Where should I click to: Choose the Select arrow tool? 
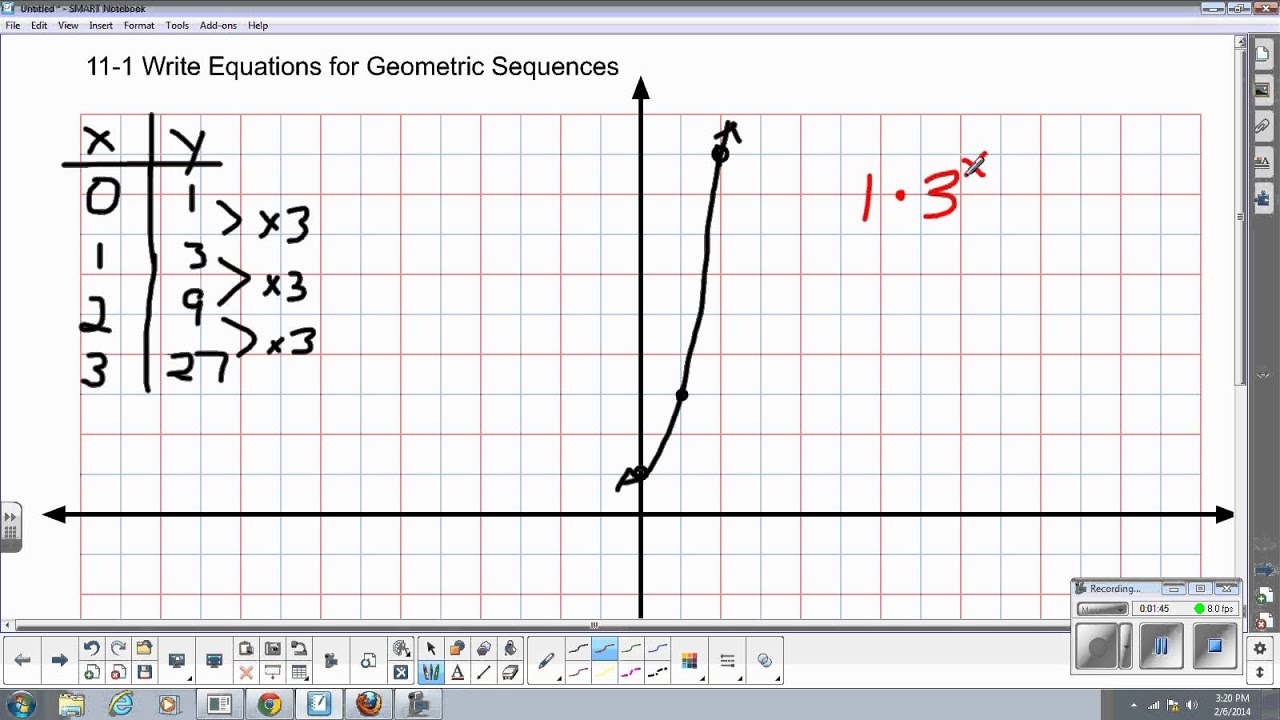click(x=431, y=648)
